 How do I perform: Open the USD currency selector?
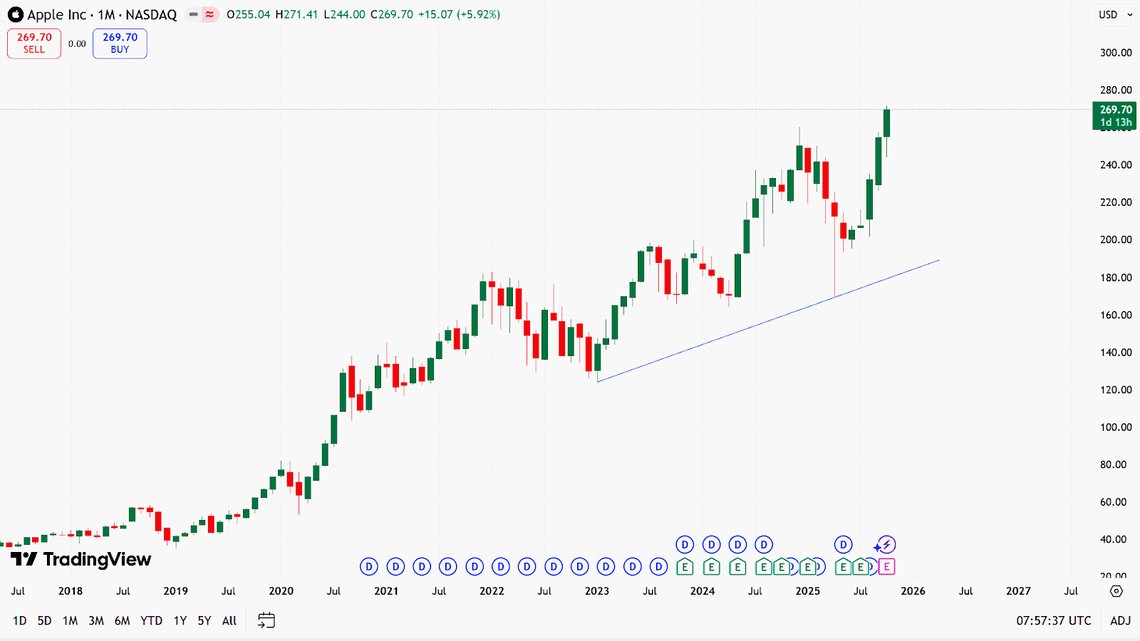coord(1108,15)
